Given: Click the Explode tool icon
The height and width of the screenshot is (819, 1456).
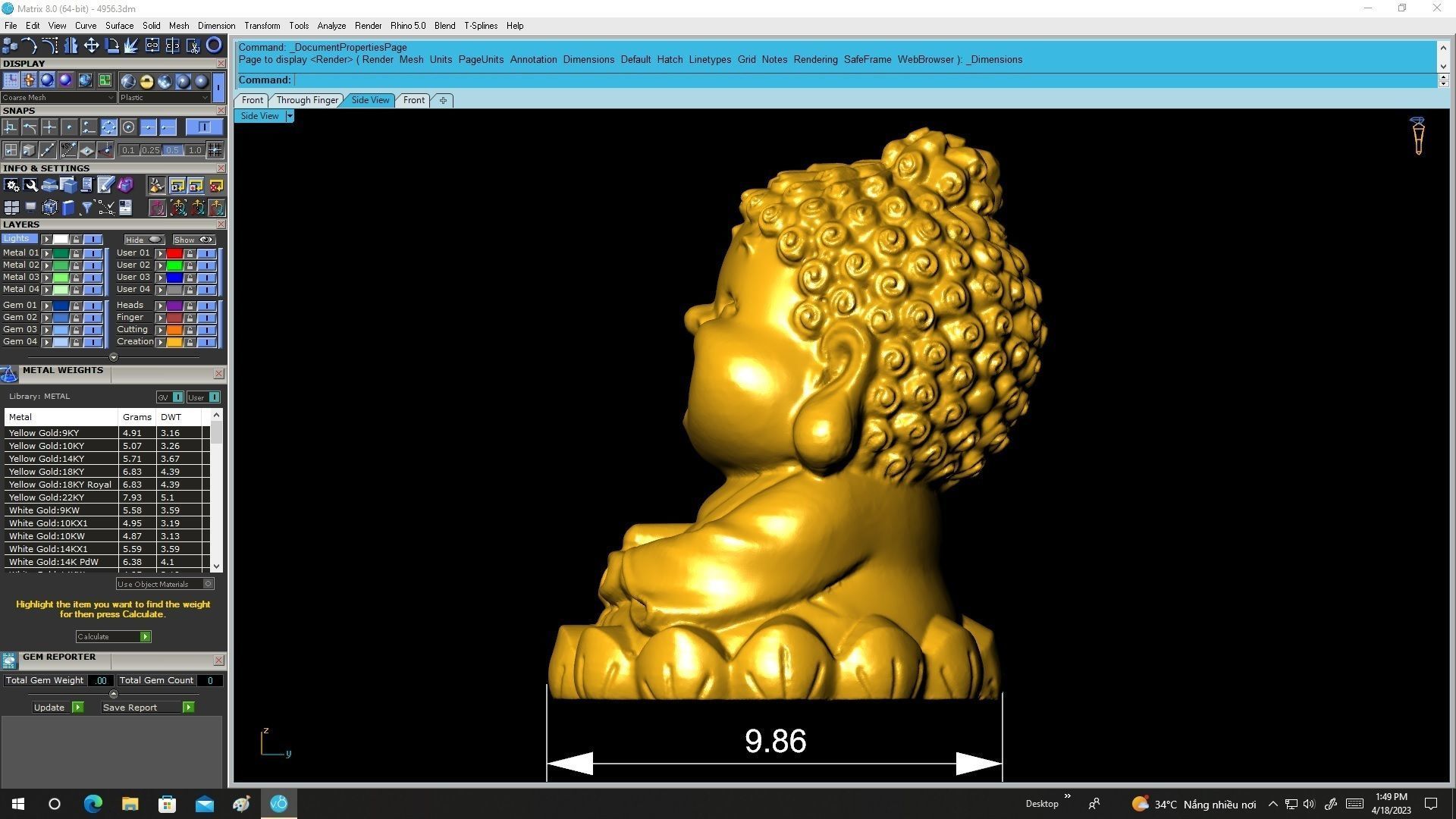Looking at the screenshot, I should point(131,45).
